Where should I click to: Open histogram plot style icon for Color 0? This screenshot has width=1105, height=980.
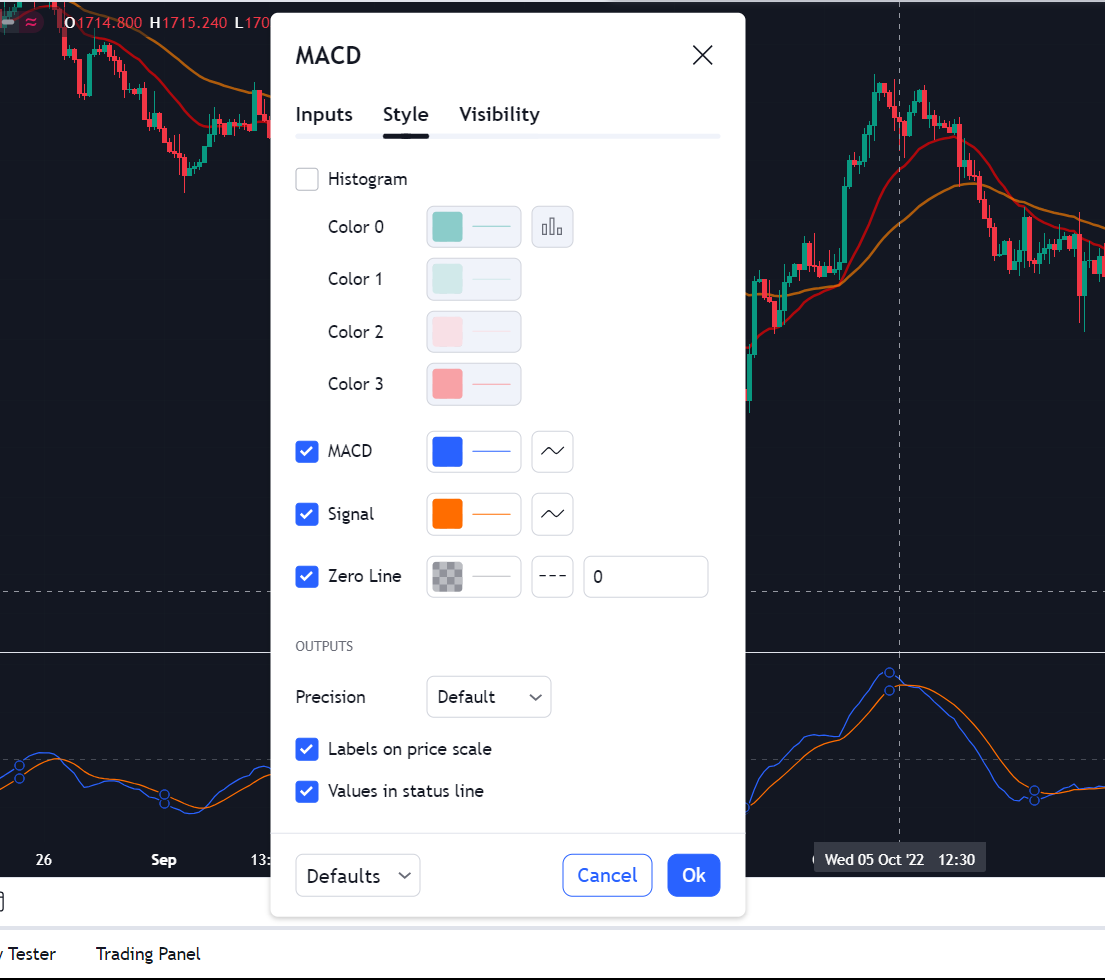552,227
